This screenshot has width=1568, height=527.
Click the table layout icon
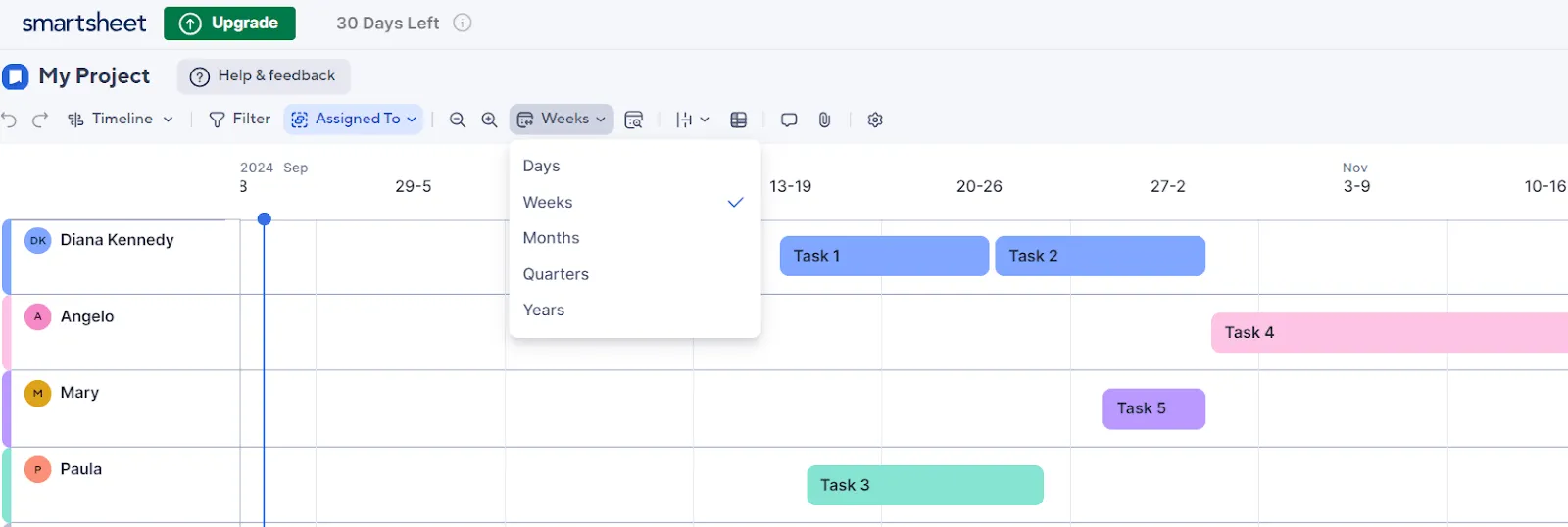[739, 120]
